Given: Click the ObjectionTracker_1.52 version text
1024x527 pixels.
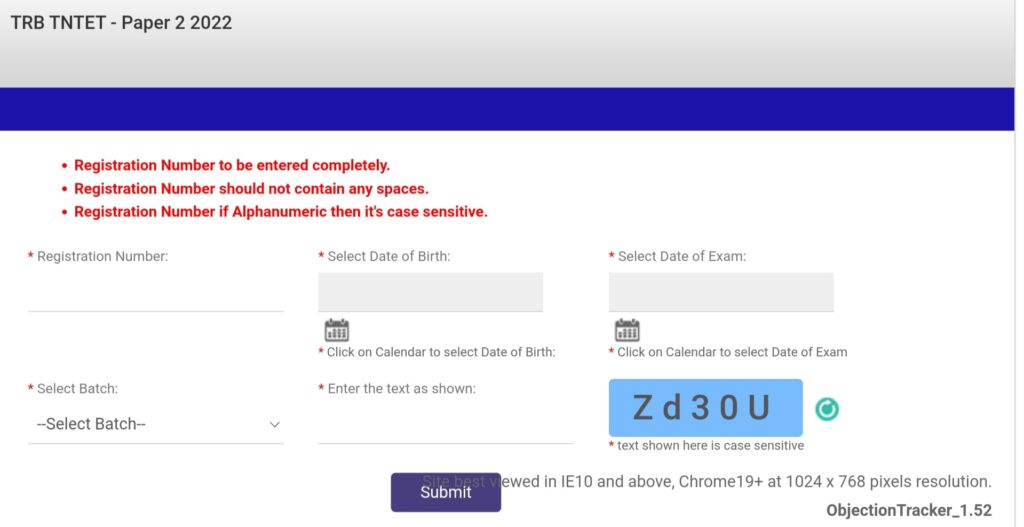Looking at the screenshot, I should click(x=908, y=511).
